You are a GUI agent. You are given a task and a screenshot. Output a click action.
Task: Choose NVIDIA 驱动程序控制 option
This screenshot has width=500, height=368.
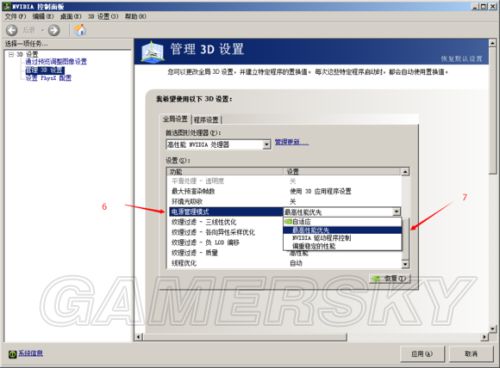tap(342, 238)
